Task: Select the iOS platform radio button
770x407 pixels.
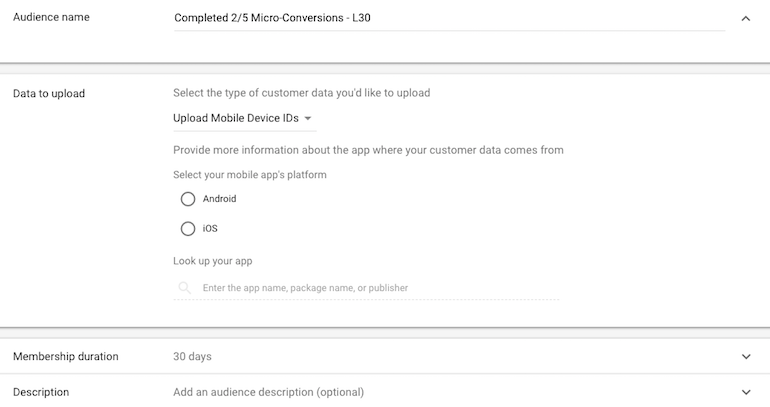Action: (188, 229)
